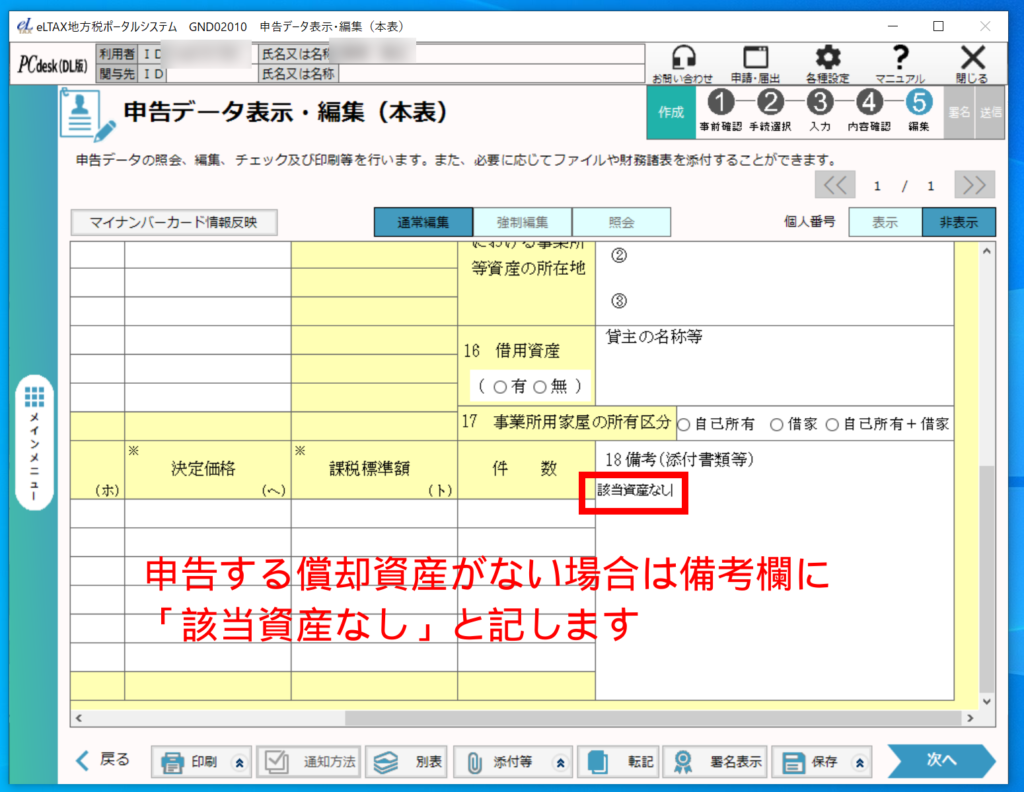Click マイナンバーカード情報反映 button
This screenshot has height=792, width=1024.
173,222
